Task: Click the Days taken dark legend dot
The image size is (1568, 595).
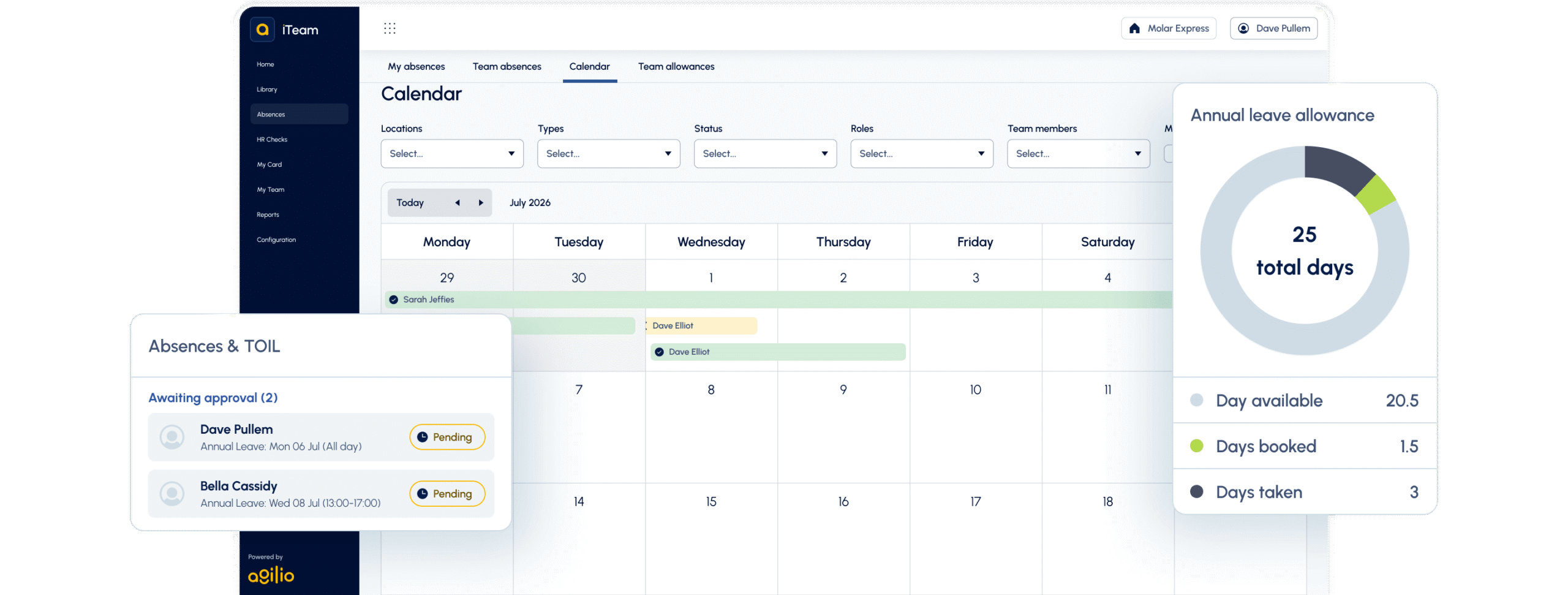Action: [1196, 491]
